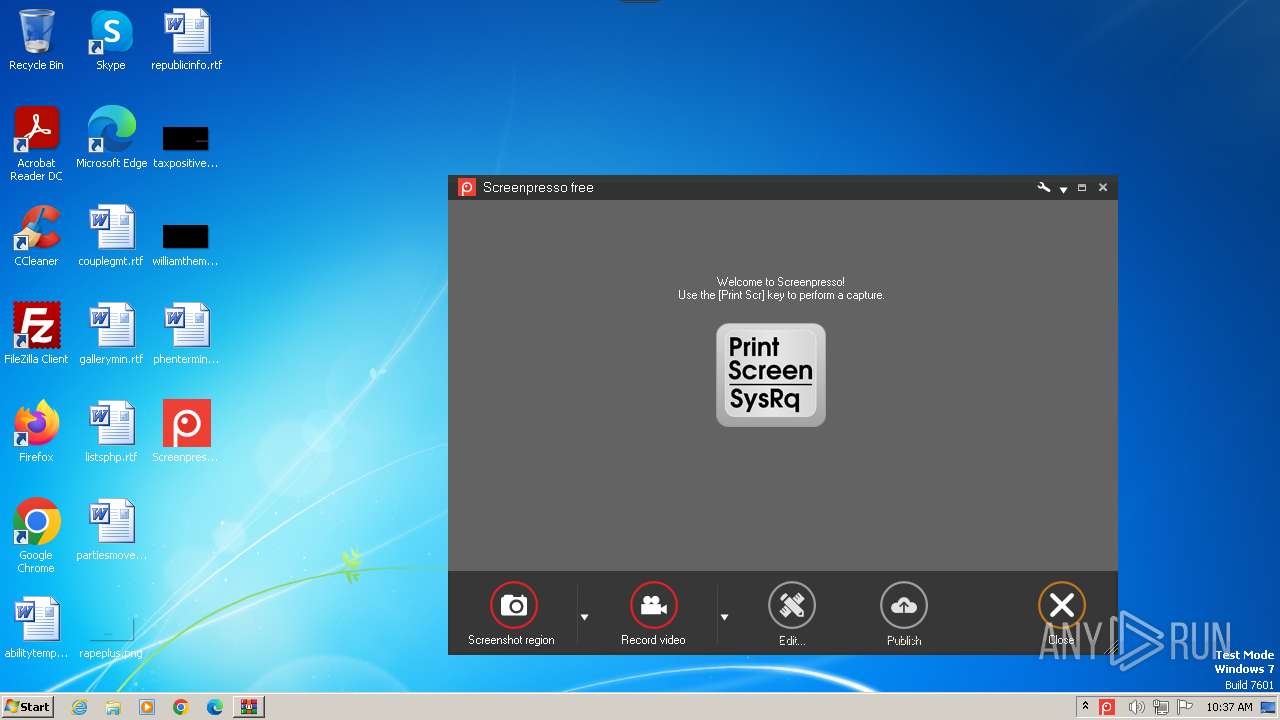This screenshot has width=1280, height=720.
Task: Select FileZilla Client desktop shortcut
Action: click(x=36, y=334)
